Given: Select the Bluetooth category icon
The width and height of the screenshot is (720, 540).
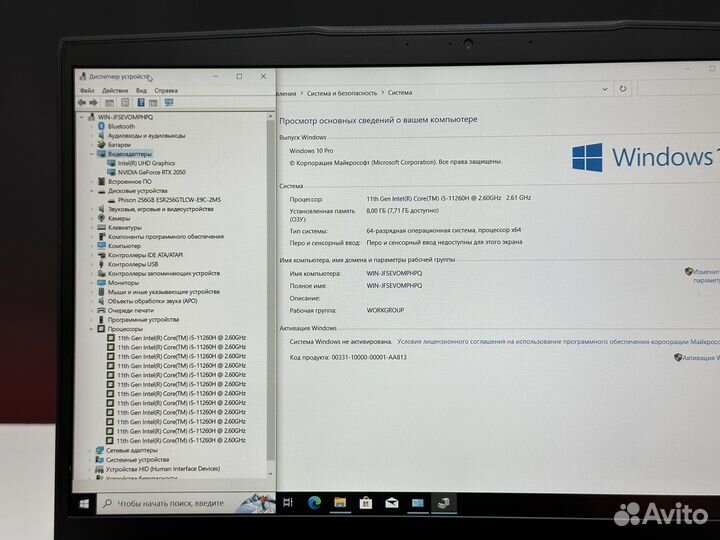Looking at the screenshot, I should tap(101, 126).
